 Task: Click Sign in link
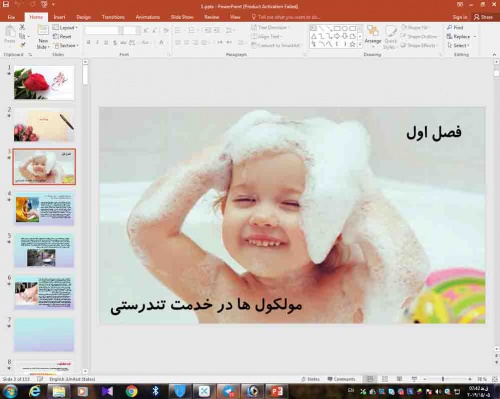click(x=460, y=17)
